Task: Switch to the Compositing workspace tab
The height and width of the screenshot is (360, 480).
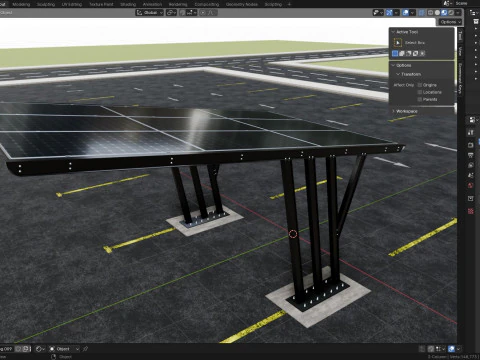Action: [207, 4]
